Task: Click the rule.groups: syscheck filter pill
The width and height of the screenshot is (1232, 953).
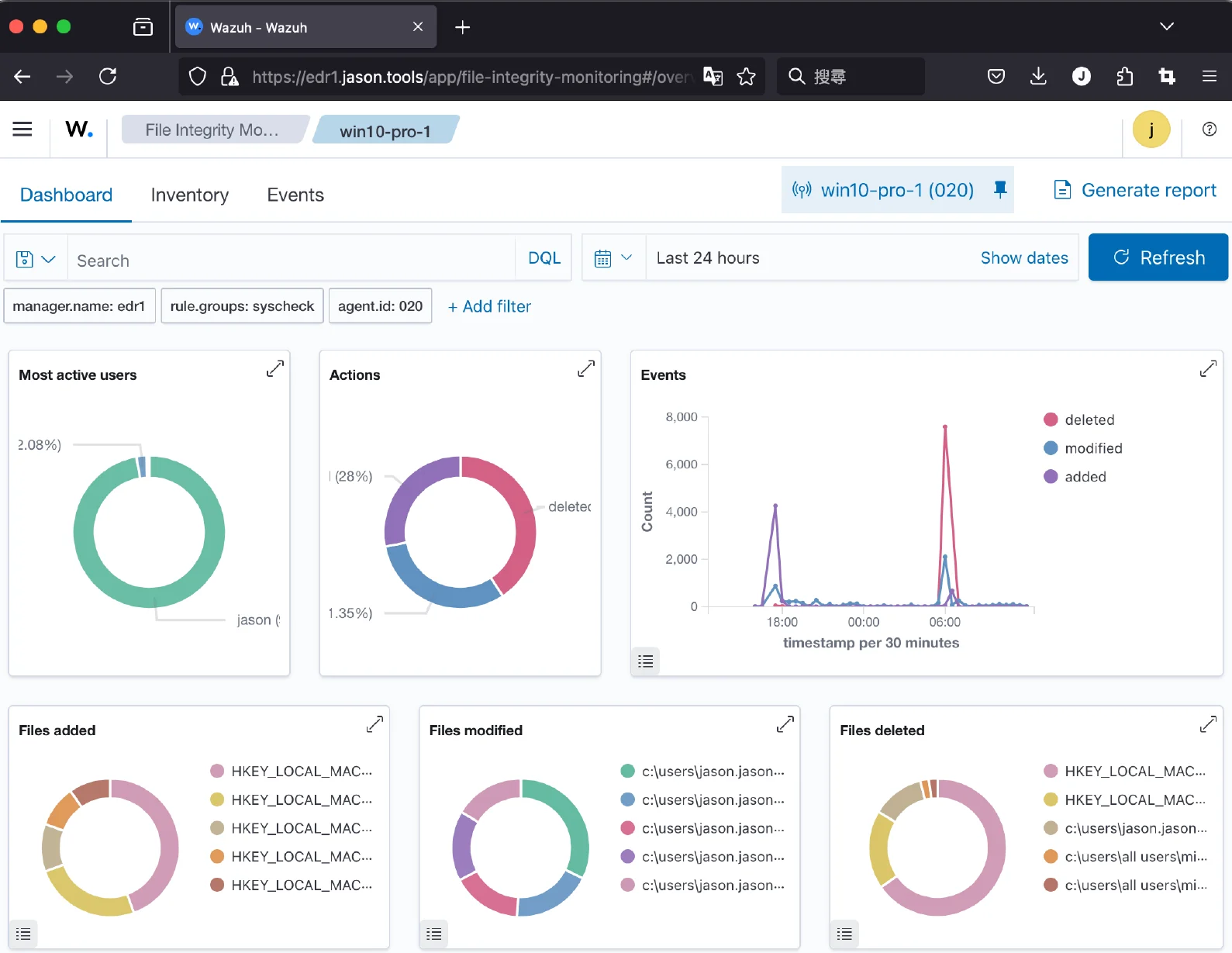Action: tap(242, 306)
